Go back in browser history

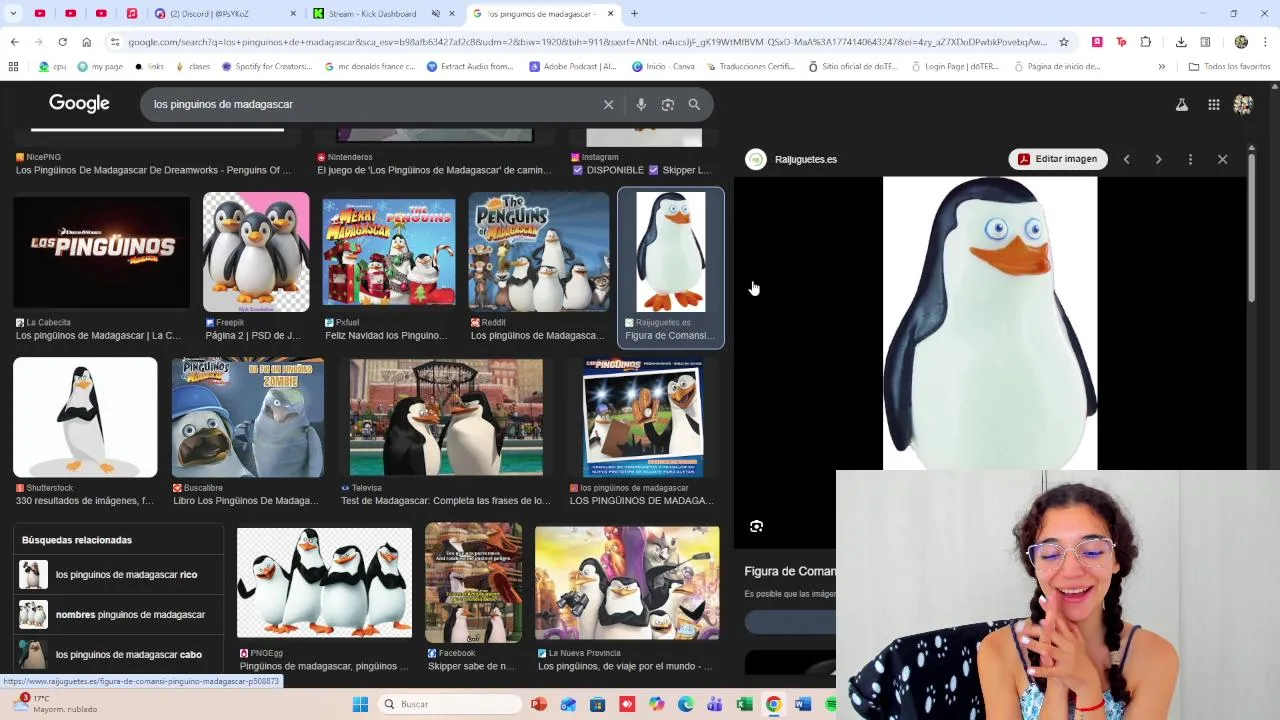click(x=14, y=42)
